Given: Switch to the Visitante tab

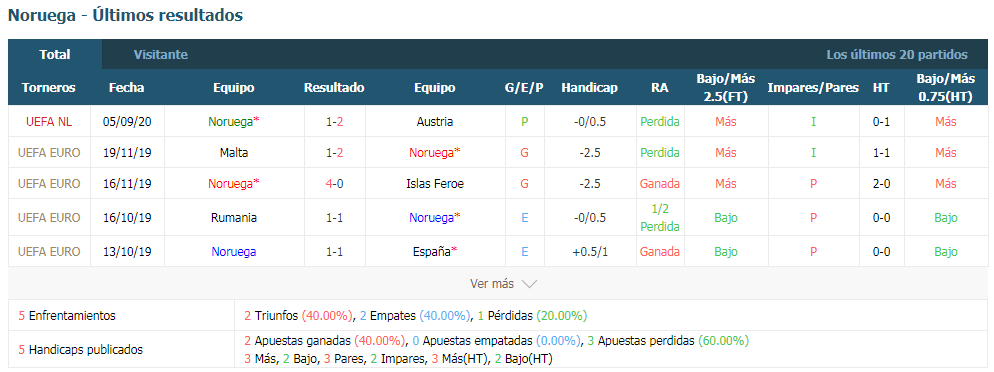Looking at the screenshot, I should pos(160,55).
